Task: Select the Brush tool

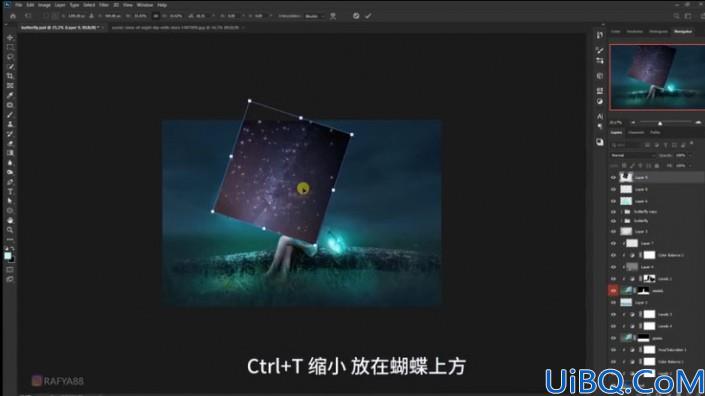Action: tap(10, 115)
